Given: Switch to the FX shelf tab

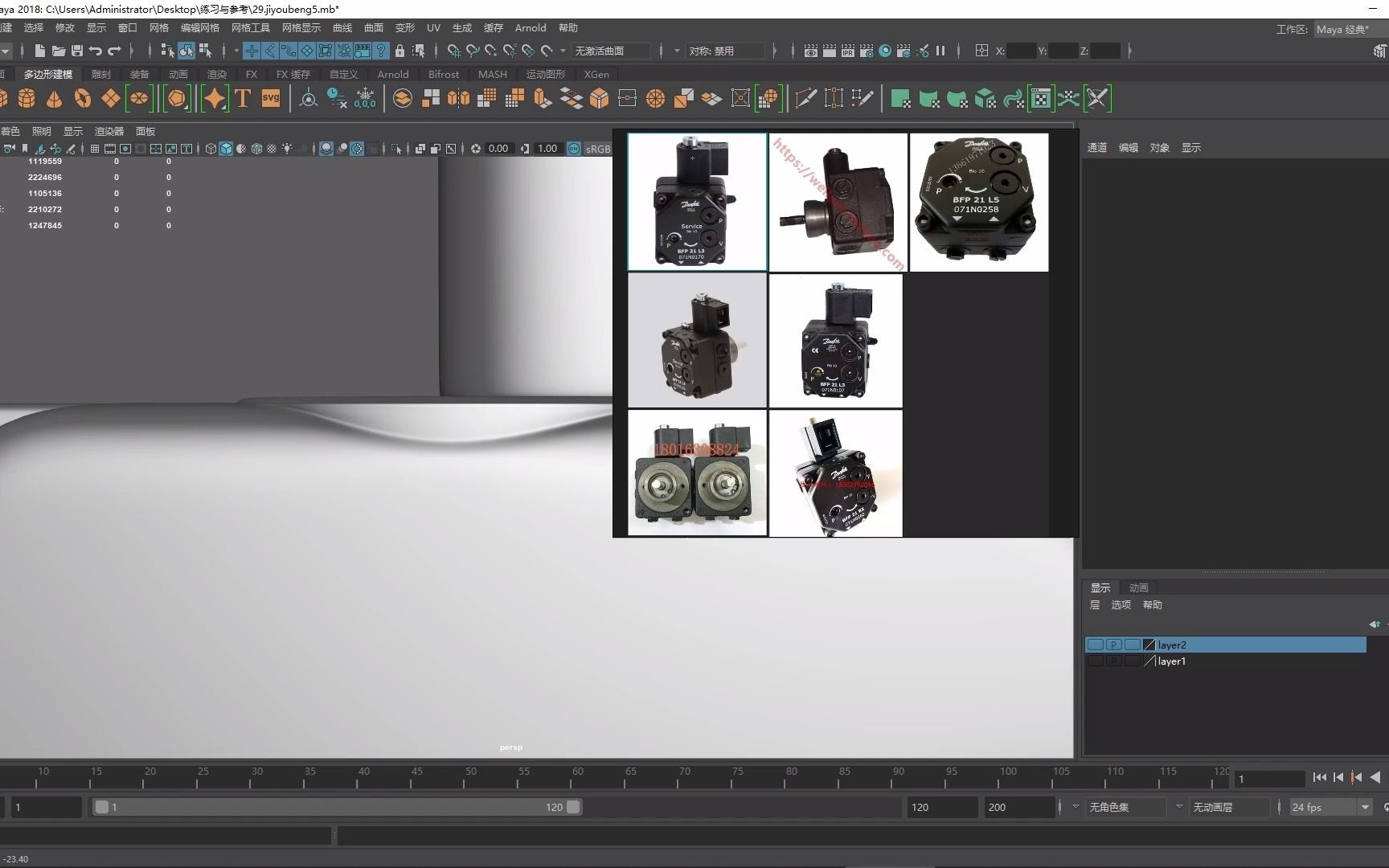Looking at the screenshot, I should (252, 74).
